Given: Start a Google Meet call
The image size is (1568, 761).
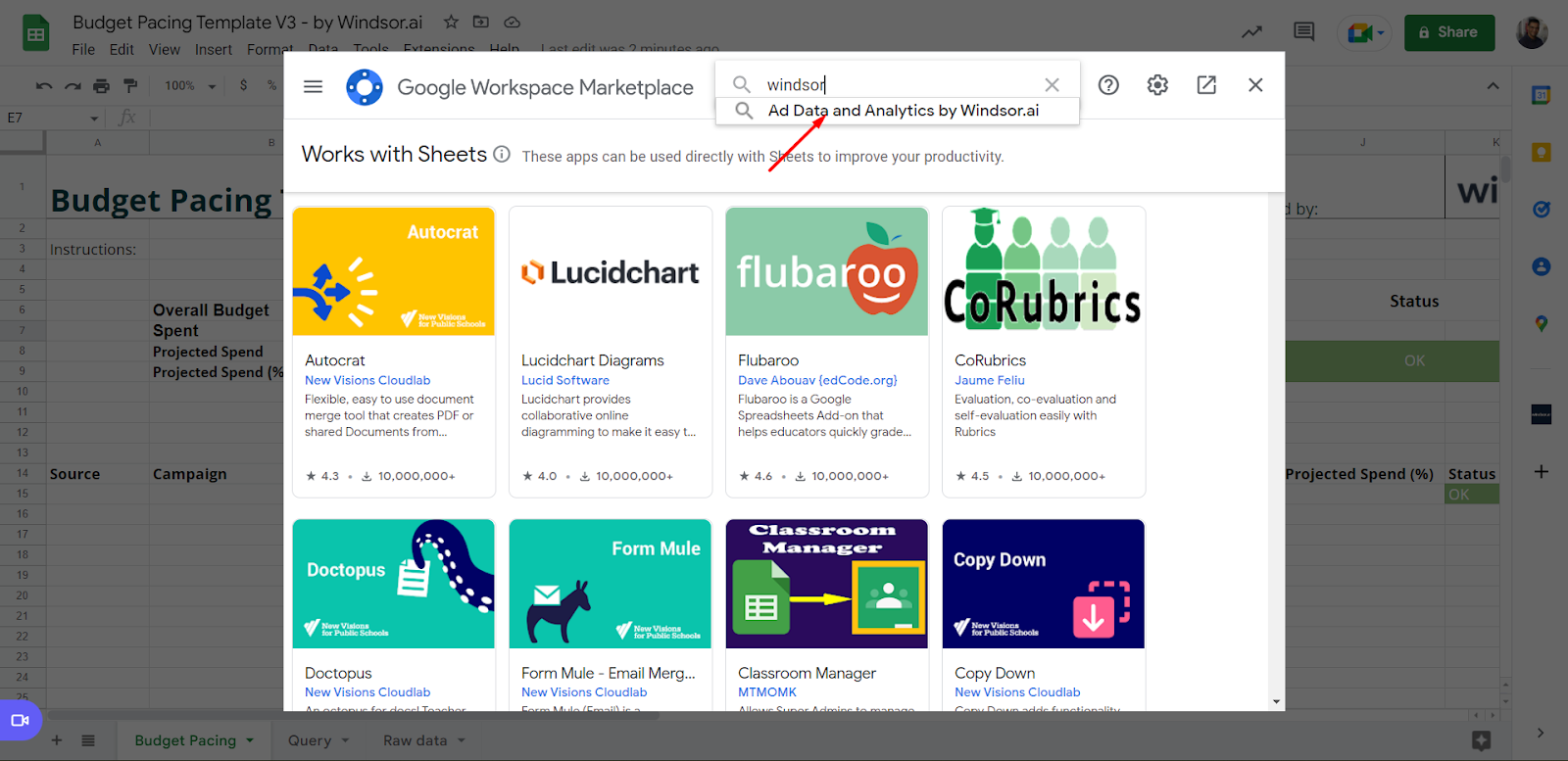Looking at the screenshot, I should pos(1358,33).
